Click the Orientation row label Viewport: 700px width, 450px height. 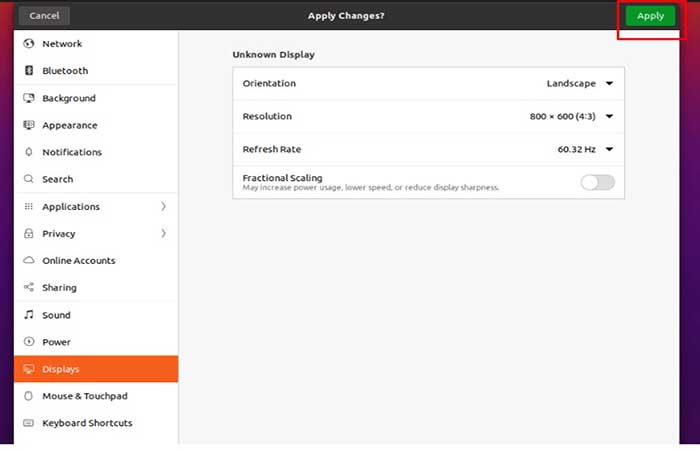tap(269, 83)
